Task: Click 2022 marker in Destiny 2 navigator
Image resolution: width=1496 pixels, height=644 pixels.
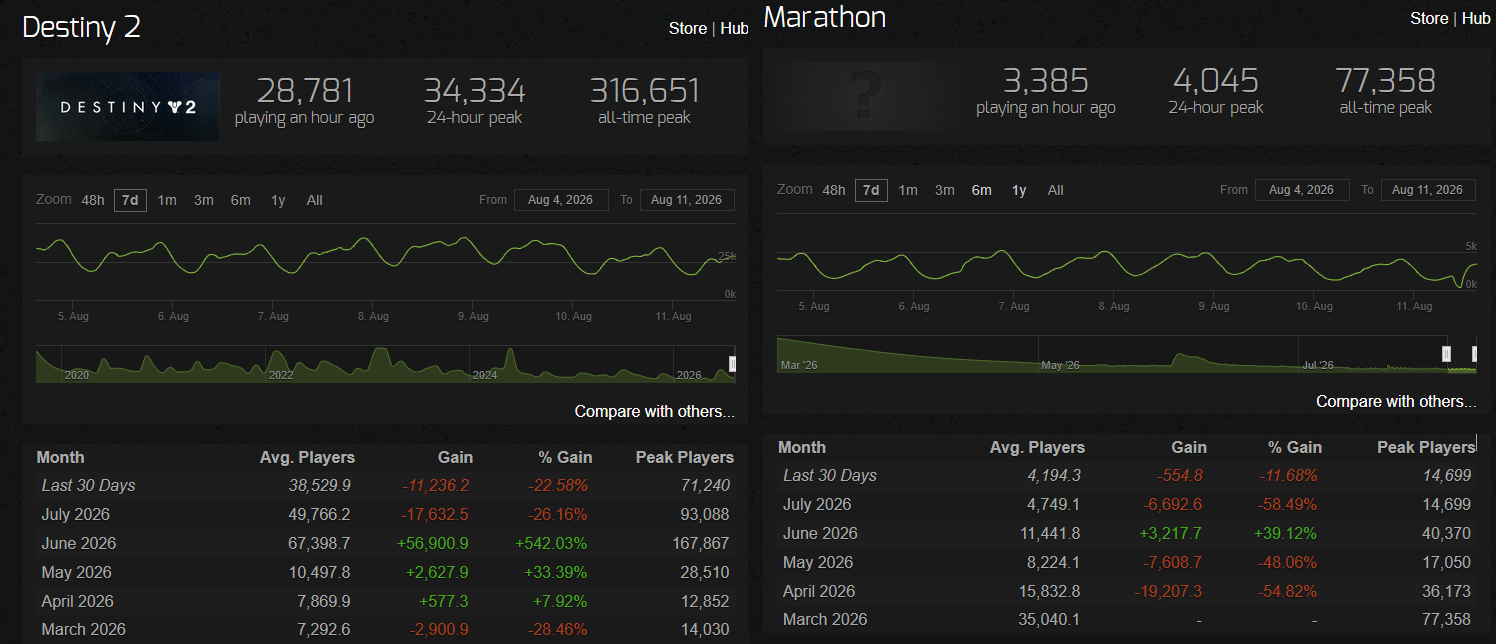Action: 281,375
